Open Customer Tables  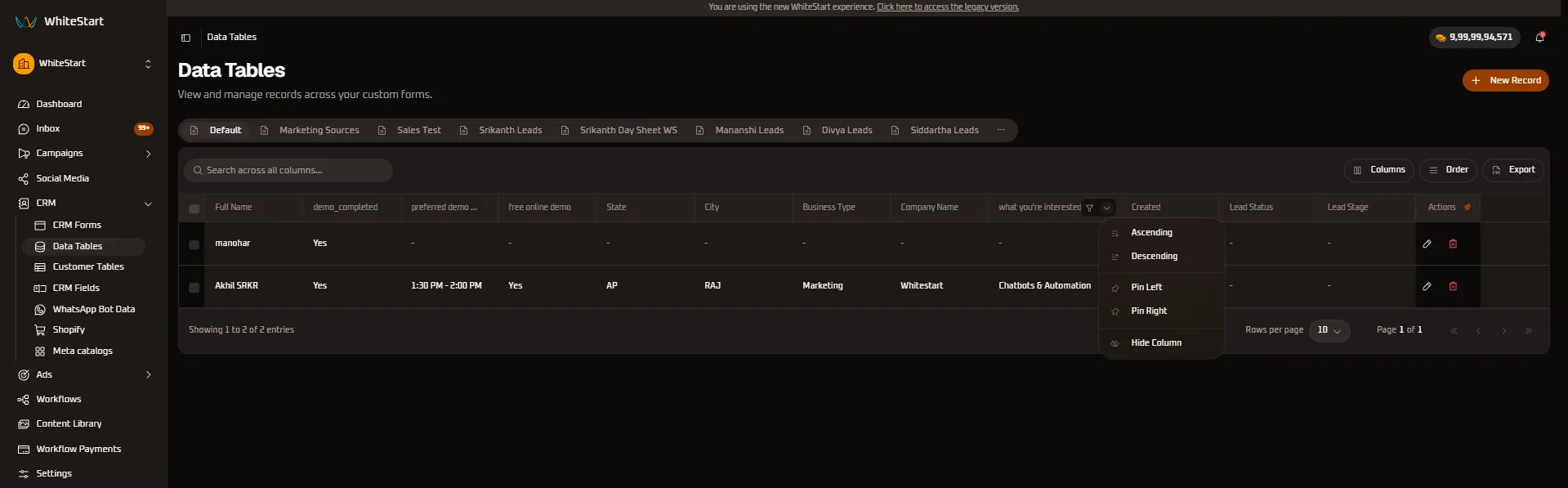tap(88, 266)
